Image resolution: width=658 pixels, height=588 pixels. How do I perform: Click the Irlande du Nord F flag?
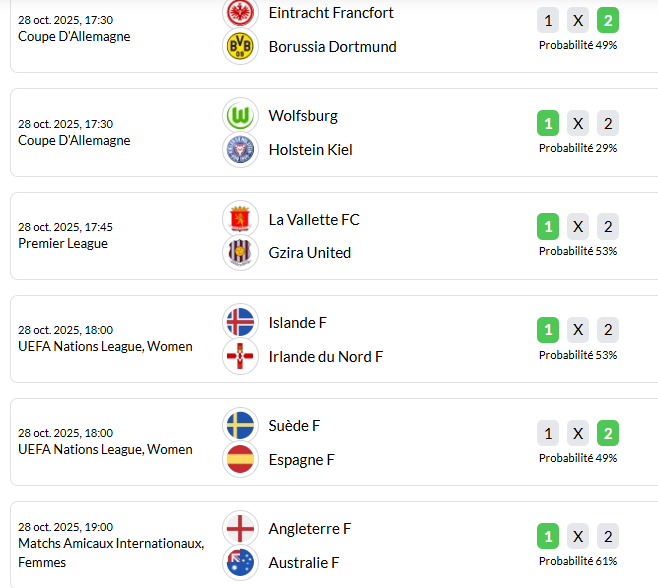pyautogui.click(x=240, y=356)
